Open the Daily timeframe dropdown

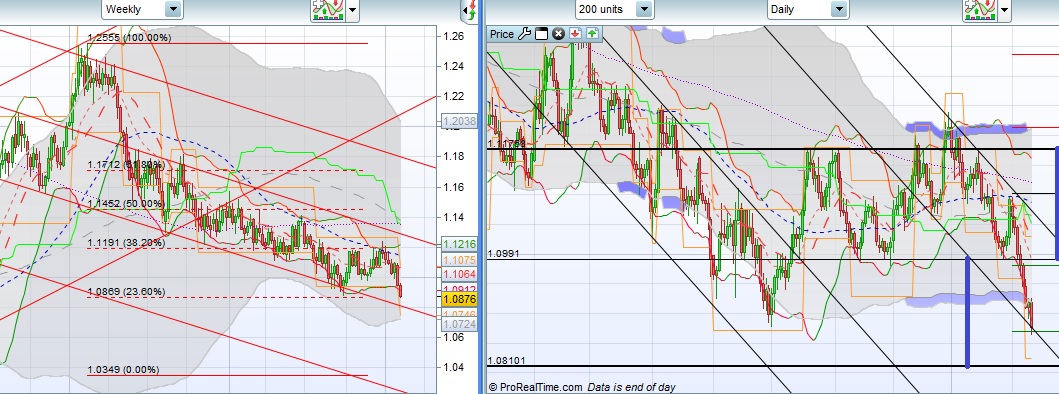click(808, 9)
